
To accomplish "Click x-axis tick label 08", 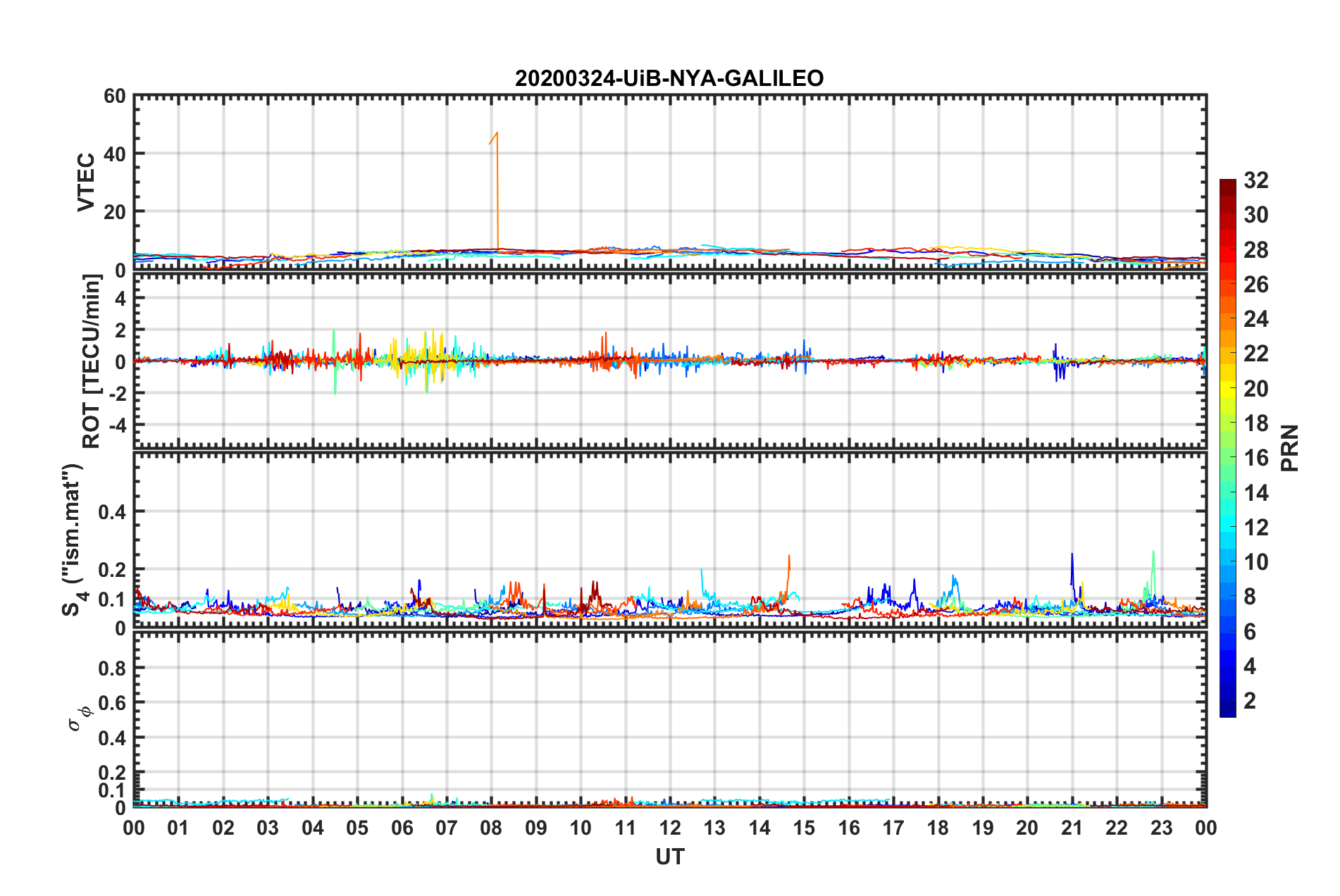I will click(491, 828).
